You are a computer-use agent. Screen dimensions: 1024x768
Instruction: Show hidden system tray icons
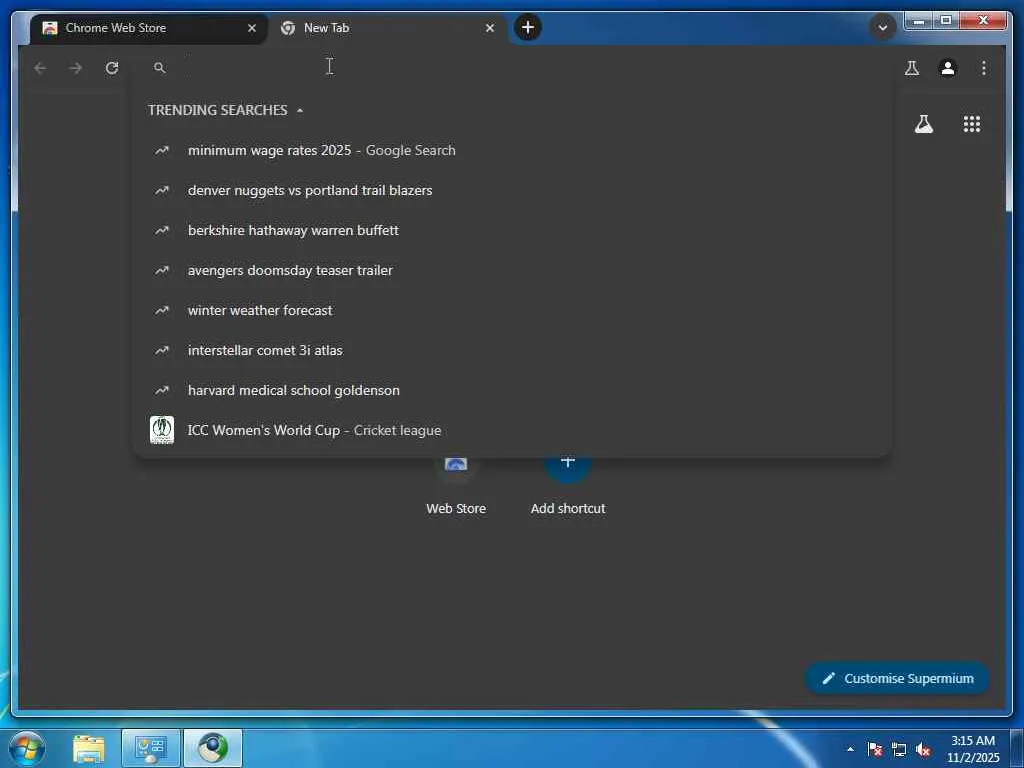850,749
